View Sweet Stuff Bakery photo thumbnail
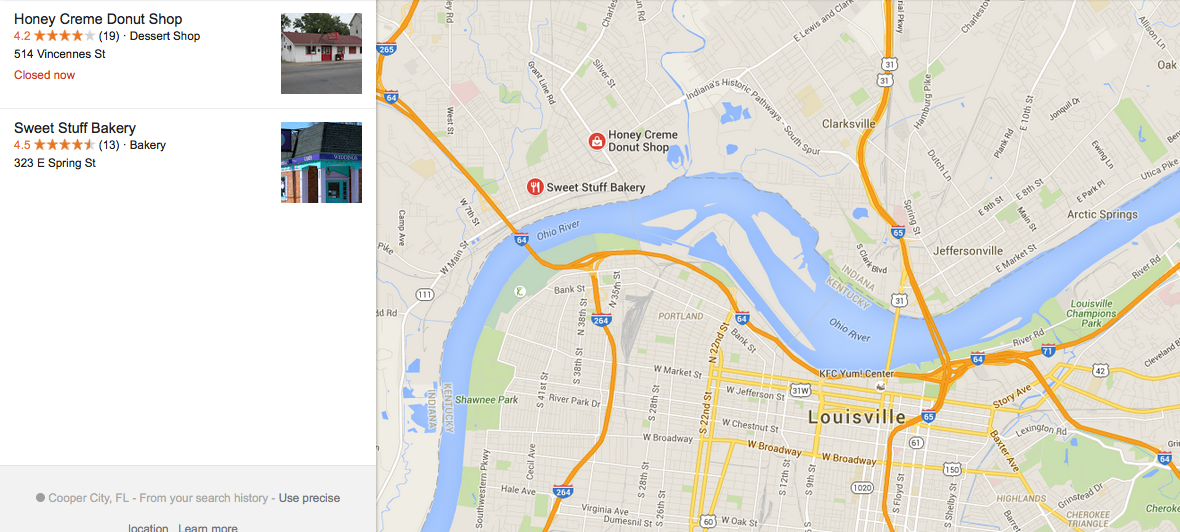Viewport: 1180px width, 532px height. tap(321, 163)
